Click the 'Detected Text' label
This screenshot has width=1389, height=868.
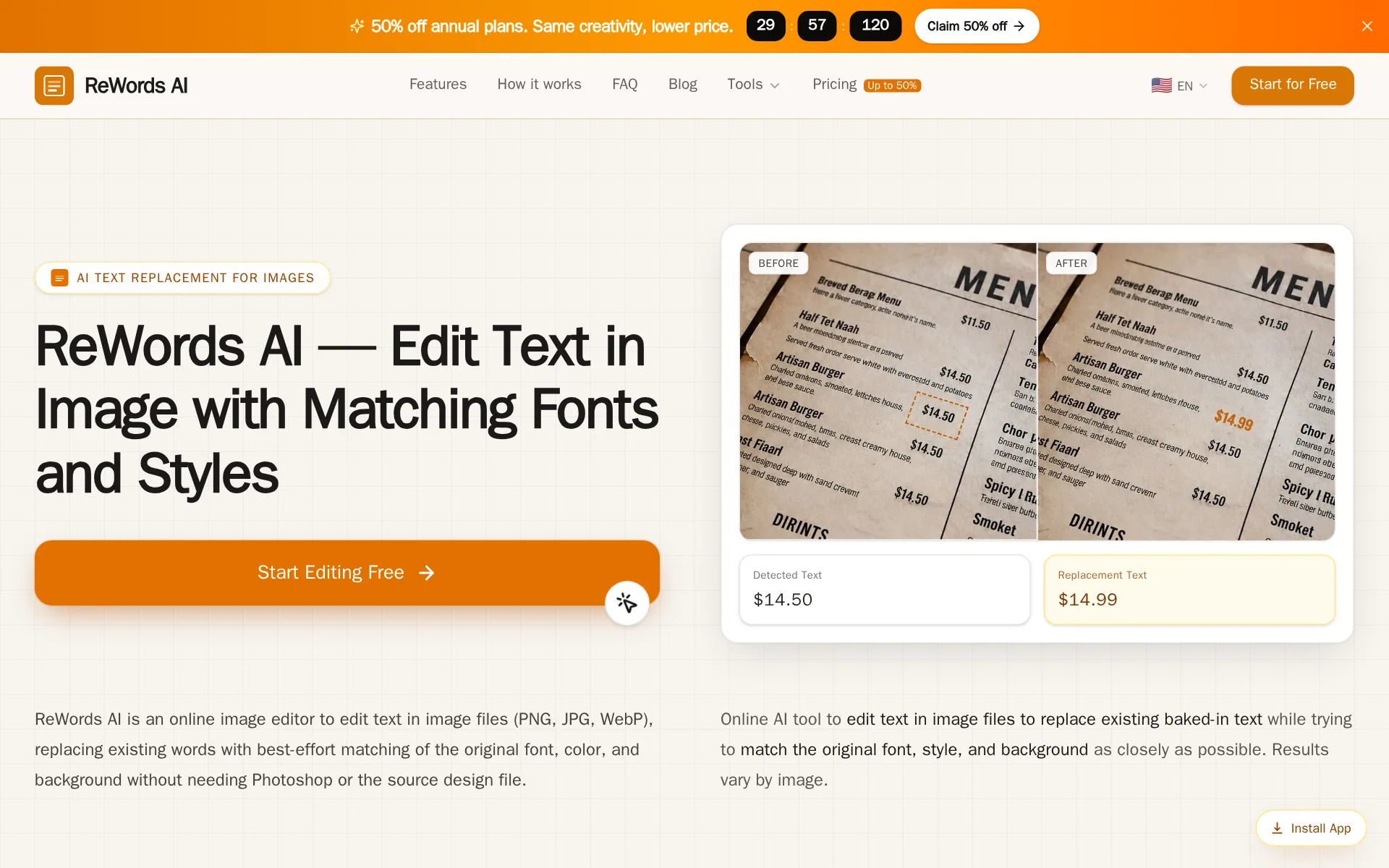(787, 575)
